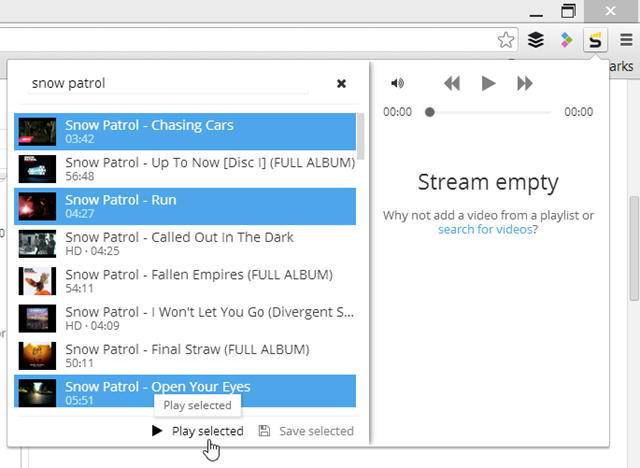Viewport: 640px width, 468px height.
Task: Clear the search with the X icon
Action: tap(341, 84)
